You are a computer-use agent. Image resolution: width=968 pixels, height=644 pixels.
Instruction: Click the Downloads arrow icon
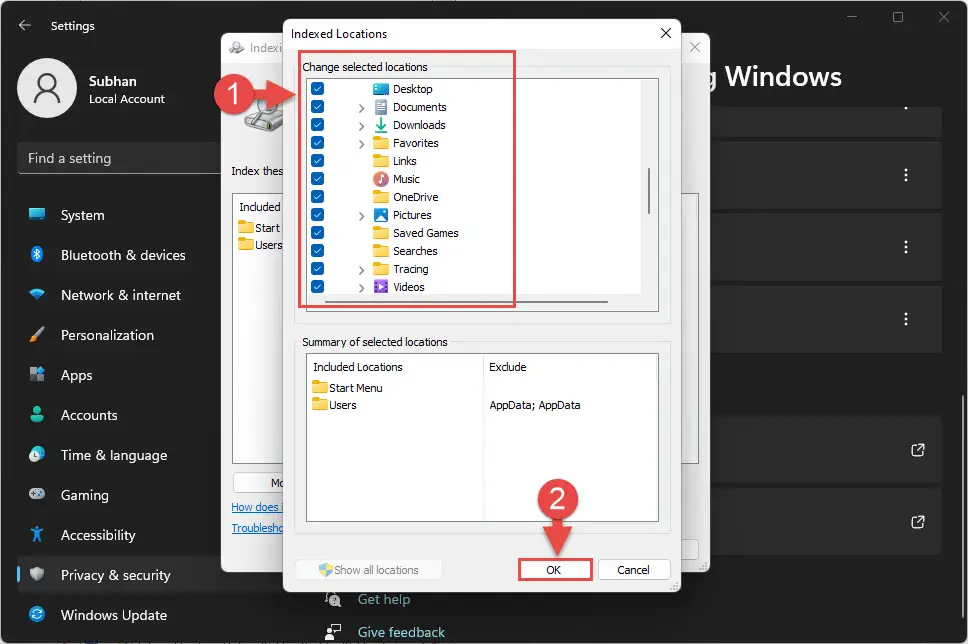pyautogui.click(x=381, y=125)
